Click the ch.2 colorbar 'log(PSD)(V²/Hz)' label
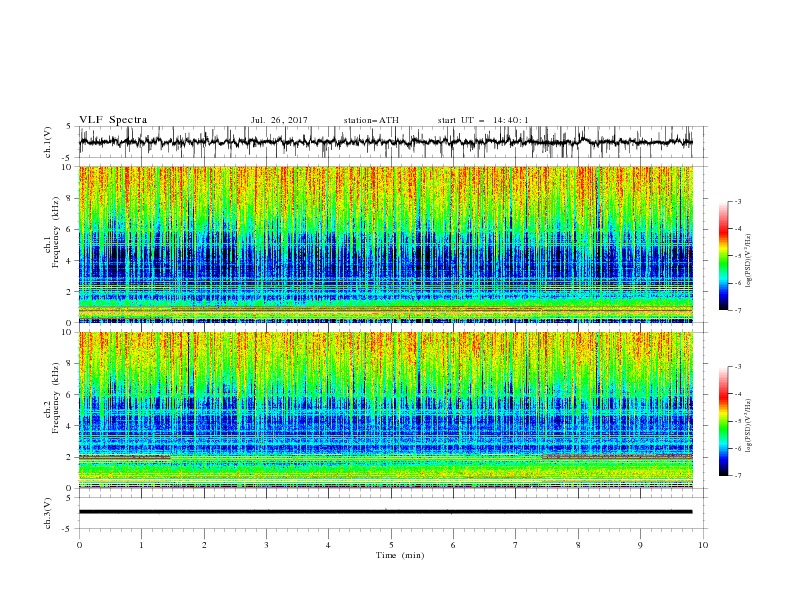Viewport: 792px width, 612px height. (x=749, y=426)
